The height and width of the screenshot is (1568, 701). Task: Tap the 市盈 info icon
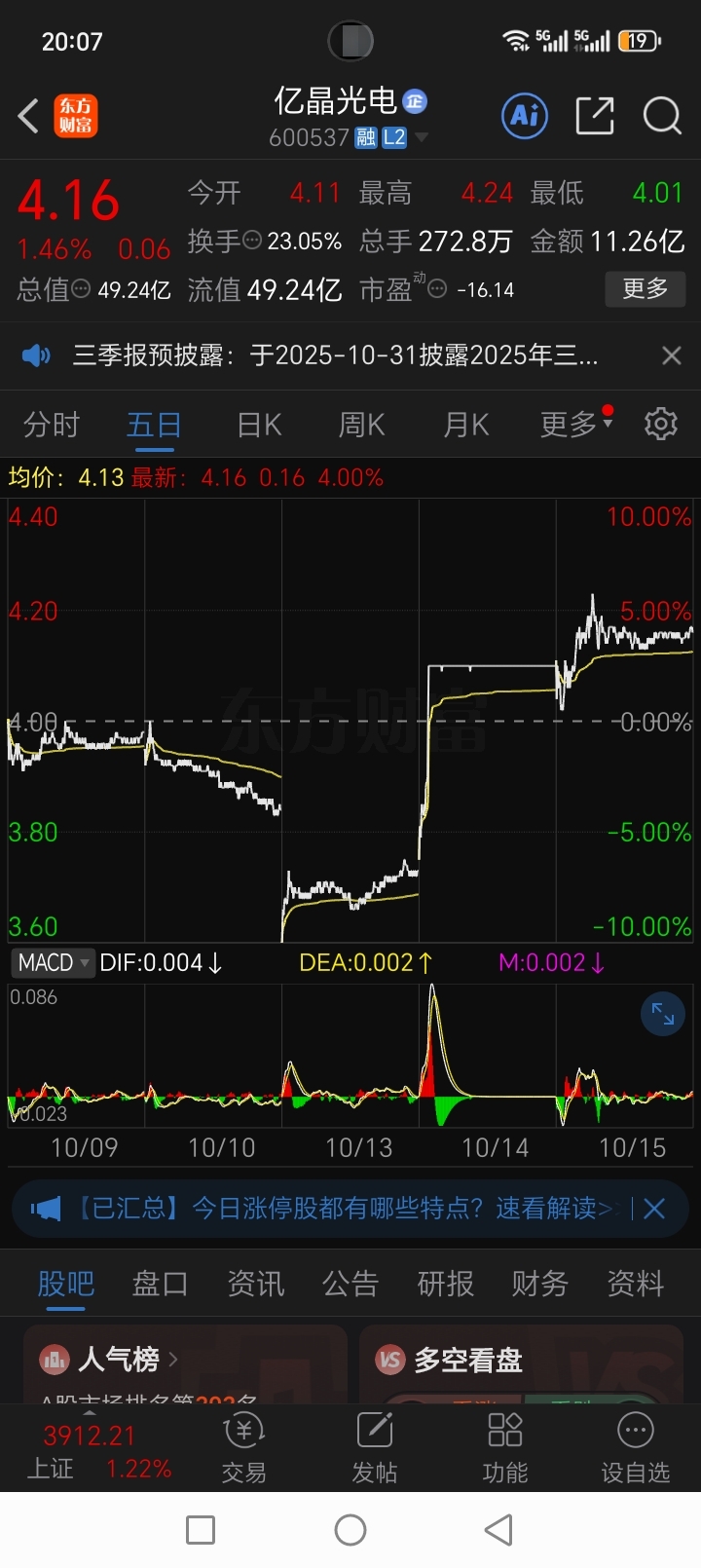(x=438, y=289)
